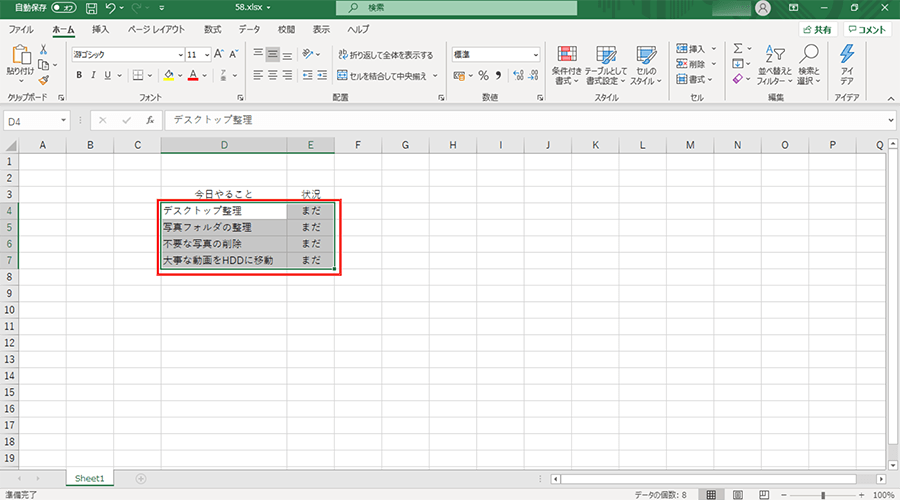900x500 pixels.
Task: Select the Sheet1 tab
Action: click(90, 478)
